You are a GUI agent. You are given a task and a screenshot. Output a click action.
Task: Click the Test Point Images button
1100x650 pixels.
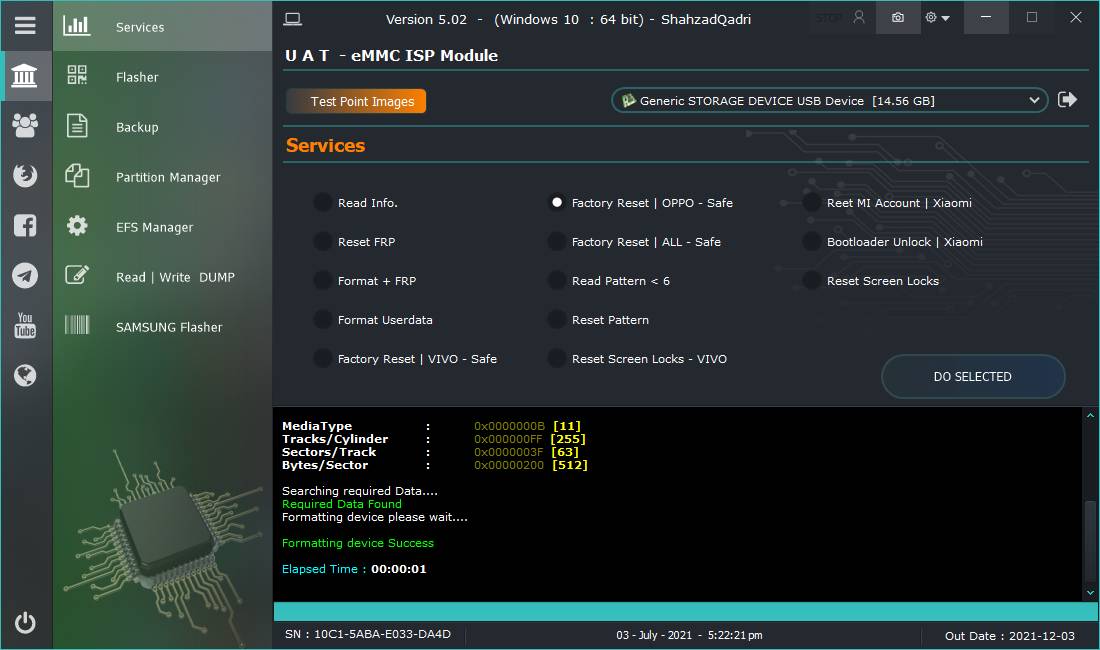coord(356,101)
